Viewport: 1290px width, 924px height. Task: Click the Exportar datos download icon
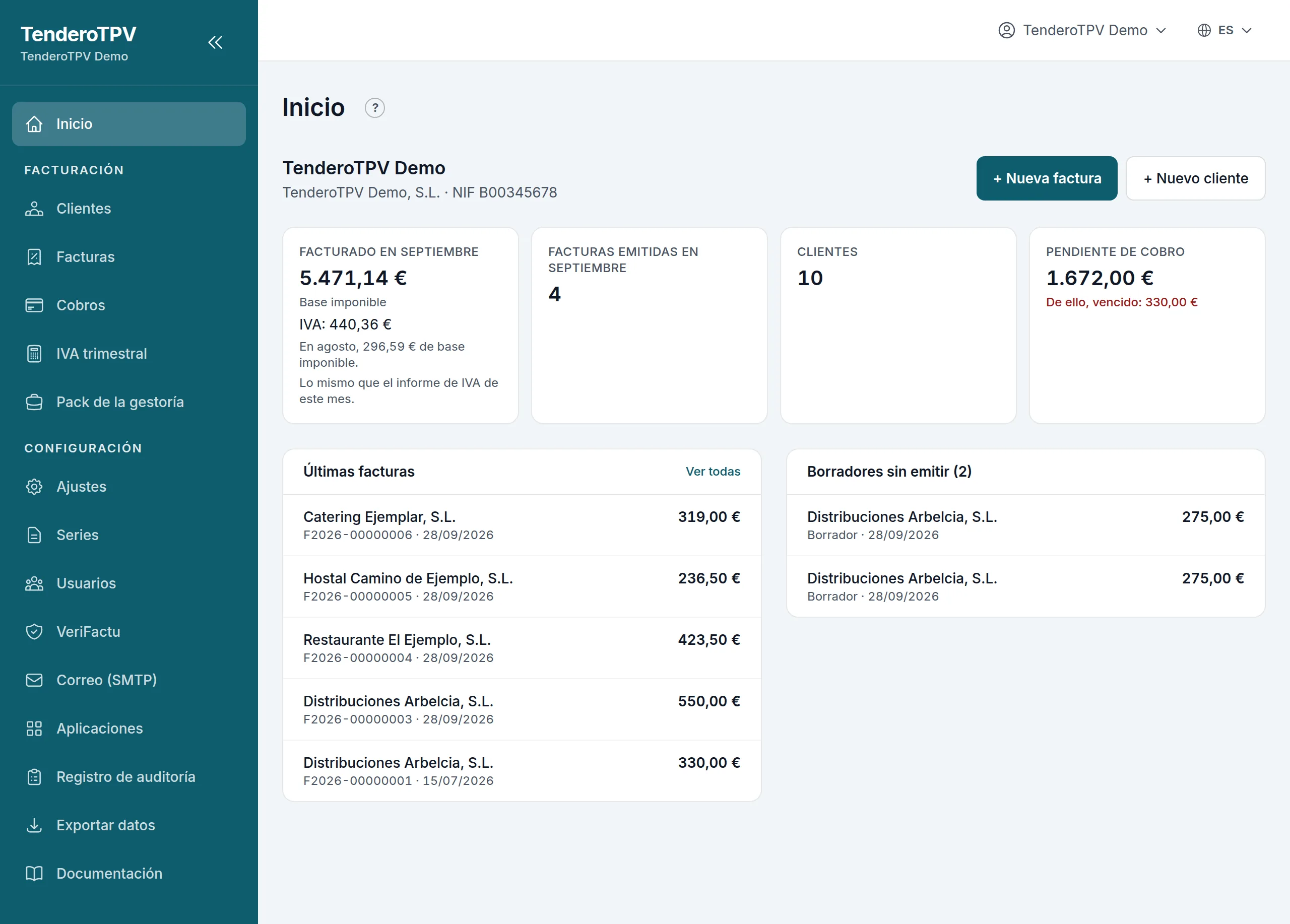coord(34,825)
